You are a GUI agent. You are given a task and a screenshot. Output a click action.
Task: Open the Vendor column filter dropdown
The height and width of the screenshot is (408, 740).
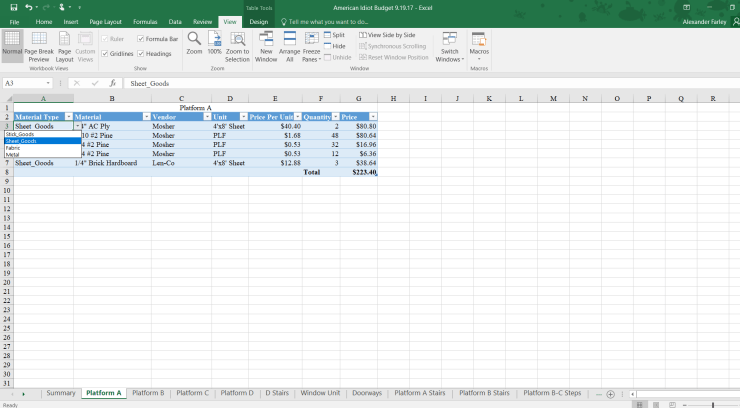pos(207,117)
